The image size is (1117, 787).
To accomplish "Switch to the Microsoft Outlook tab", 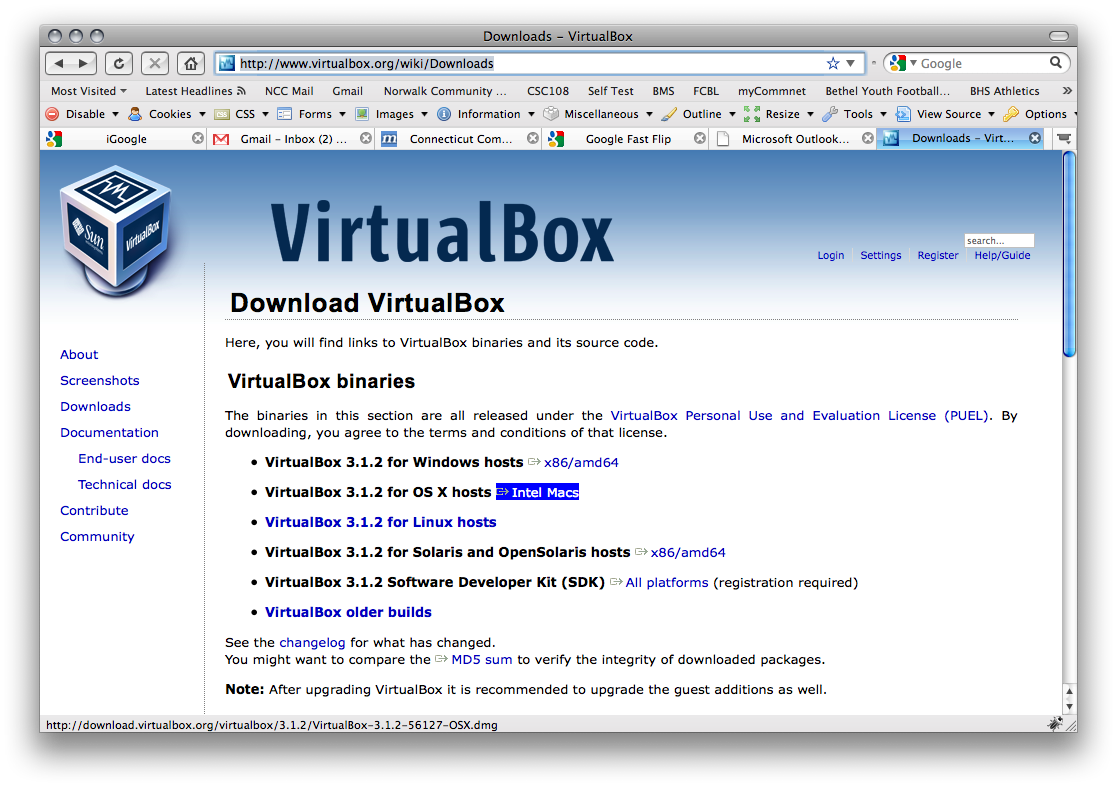I will tap(794, 139).
